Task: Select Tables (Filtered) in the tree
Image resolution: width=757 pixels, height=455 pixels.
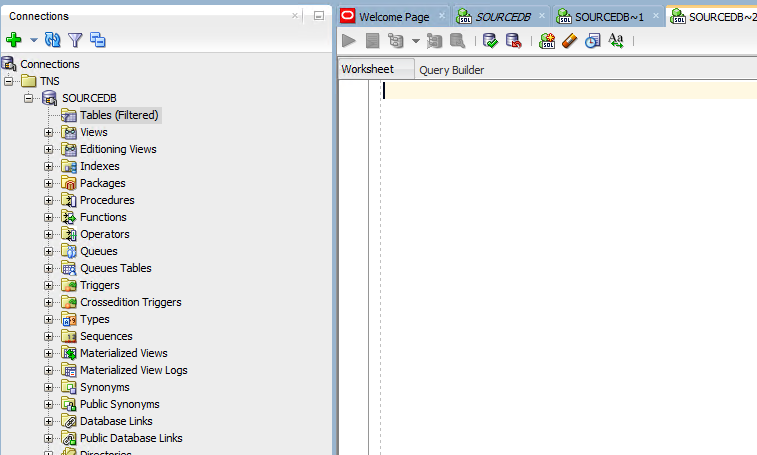Action: 119,115
